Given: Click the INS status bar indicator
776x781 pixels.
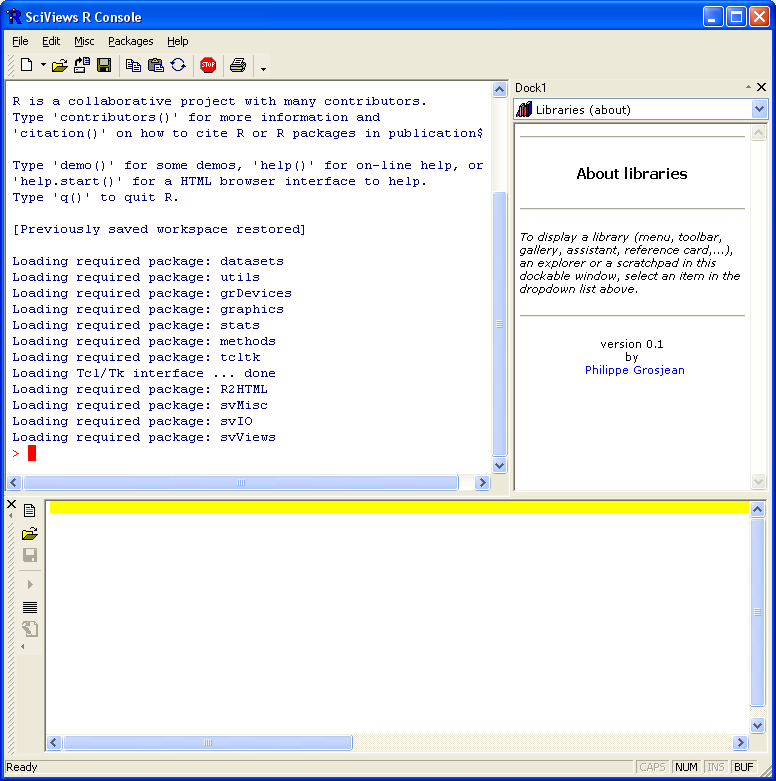Looking at the screenshot, I should pos(715,767).
